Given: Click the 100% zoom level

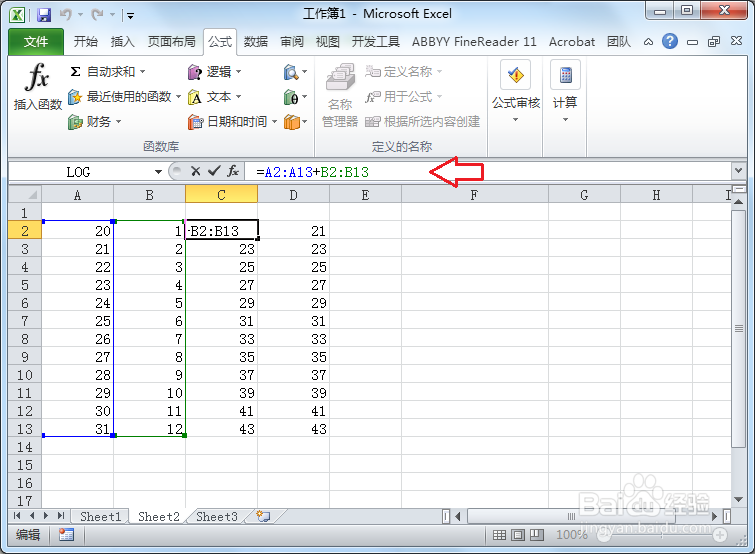Looking at the screenshot, I should [571, 535].
